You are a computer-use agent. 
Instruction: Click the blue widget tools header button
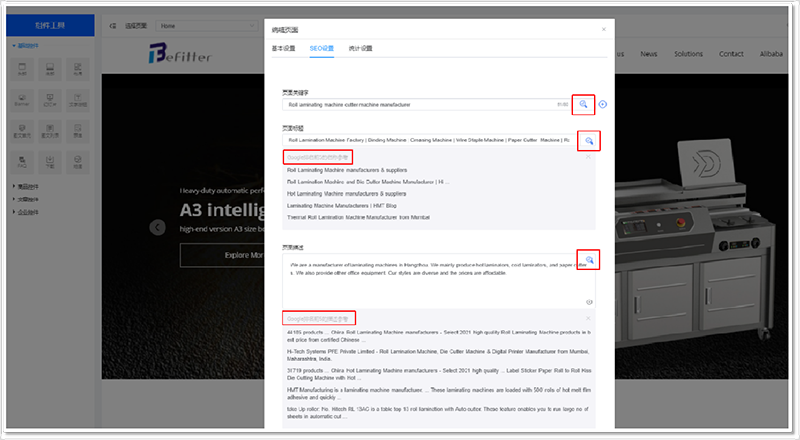click(x=50, y=26)
